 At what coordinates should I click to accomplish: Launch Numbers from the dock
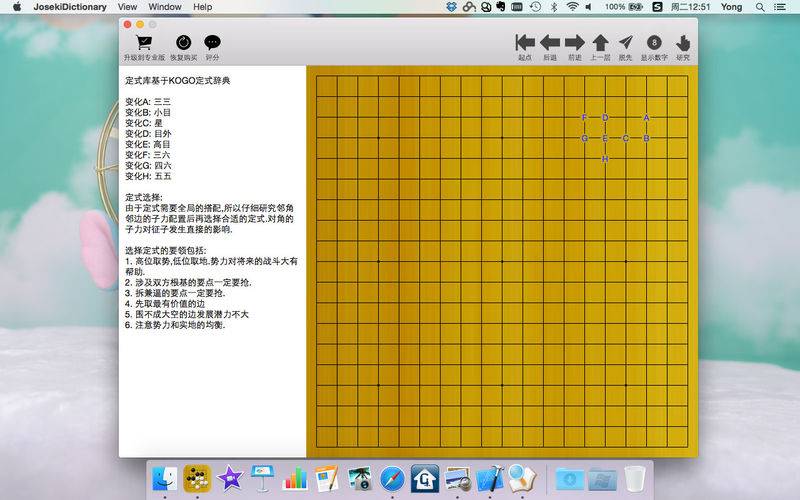(295, 479)
